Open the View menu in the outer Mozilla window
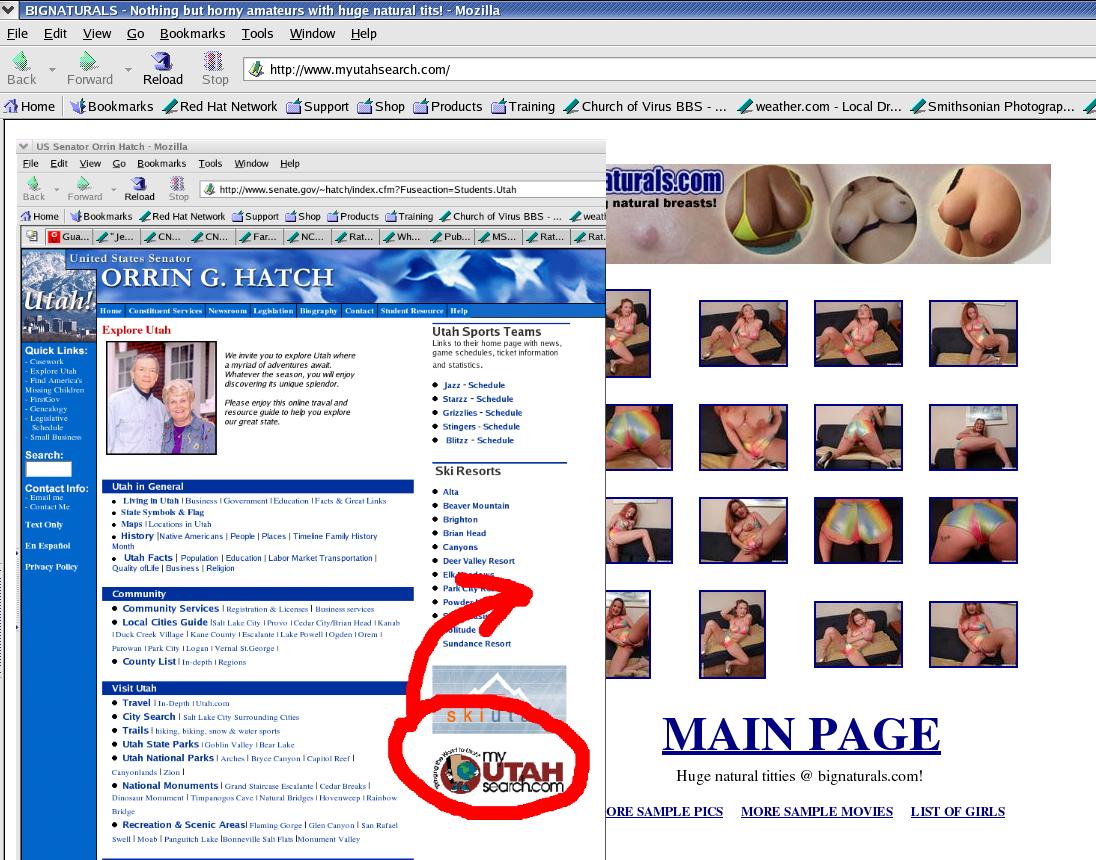The image size is (1096, 860). tap(96, 34)
